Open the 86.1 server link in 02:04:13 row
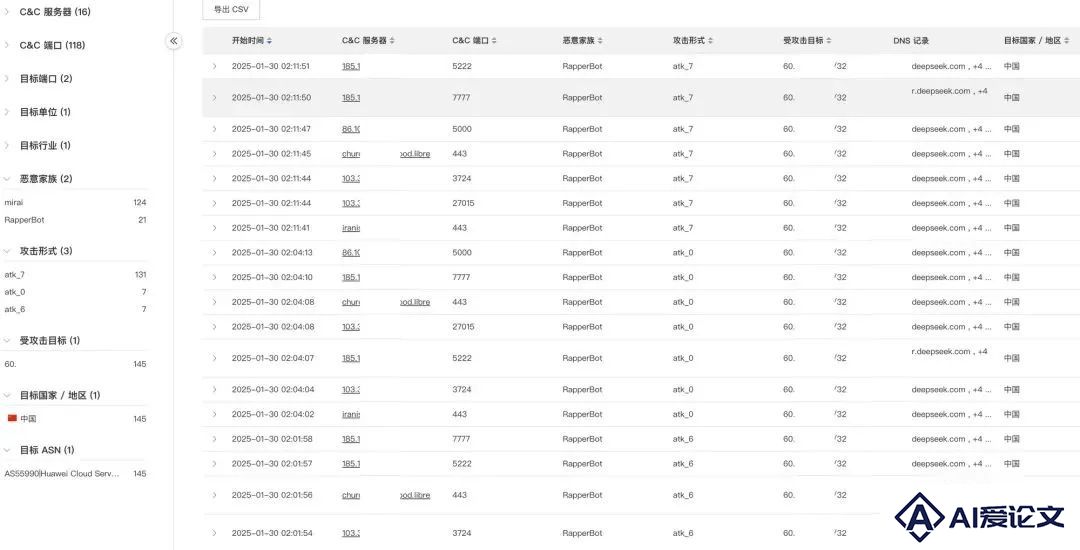1080x550 pixels. (351, 253)
